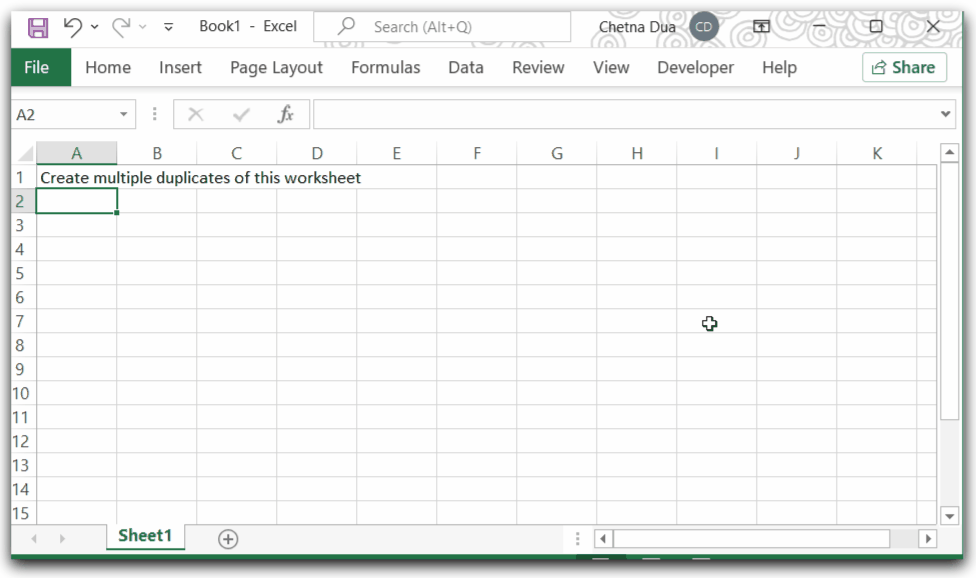Open the Name Box dropdown

coord(124,113)
